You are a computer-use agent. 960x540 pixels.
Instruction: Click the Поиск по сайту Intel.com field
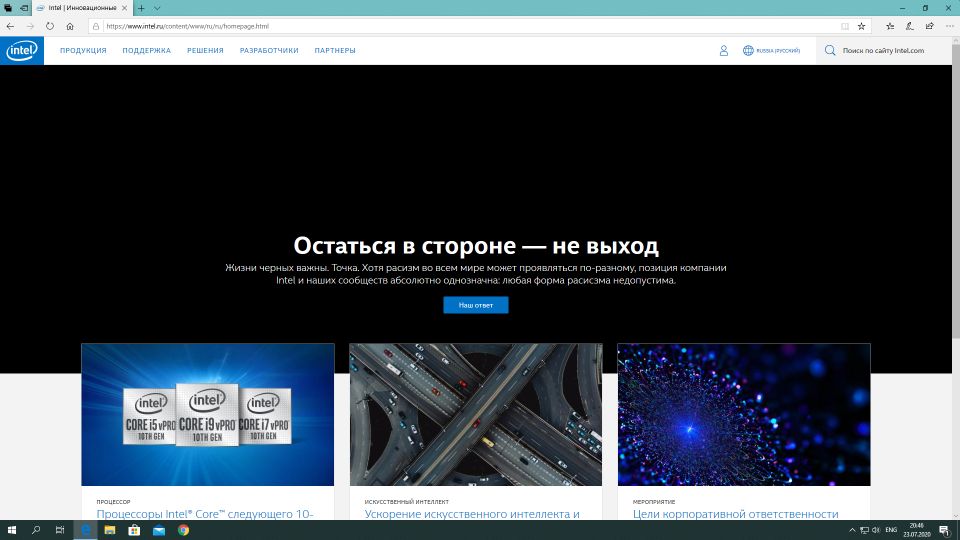[x=883, y=50]
